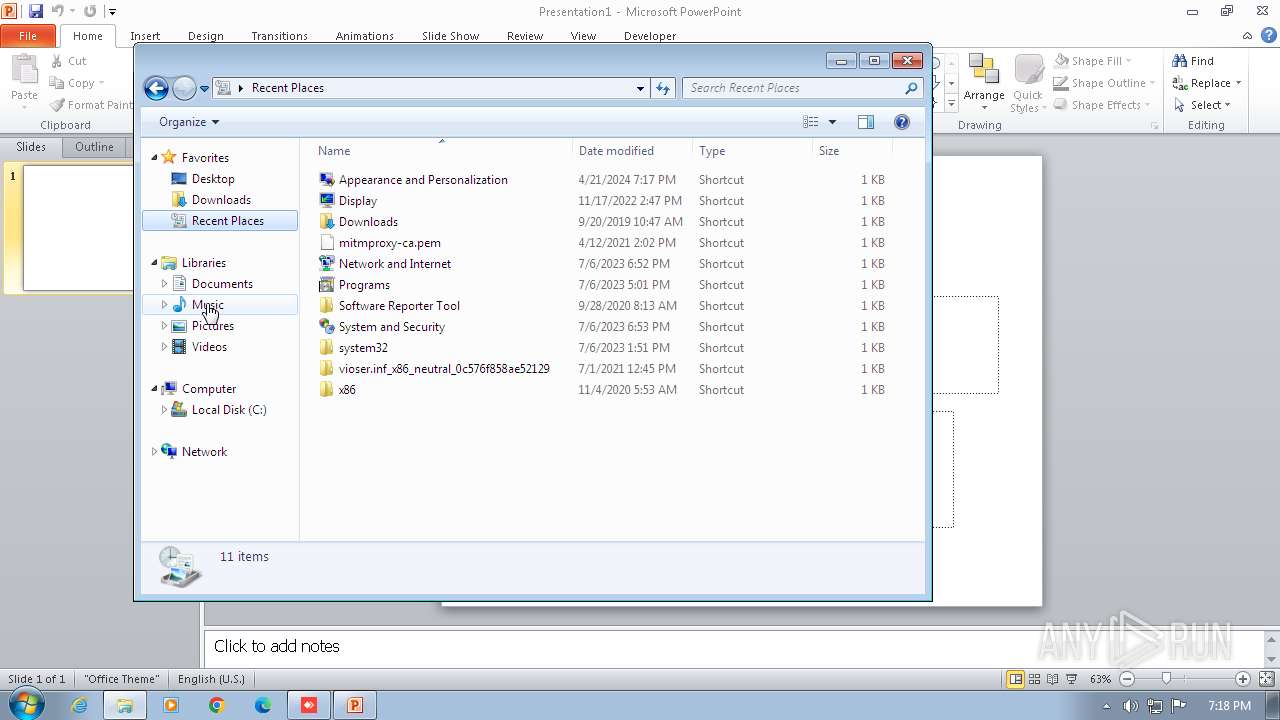The height and width of the screenshot is (720, 1280).
Task: Open view options dropdown arrow
Action: pyautogui.click(x=832, y=122)
